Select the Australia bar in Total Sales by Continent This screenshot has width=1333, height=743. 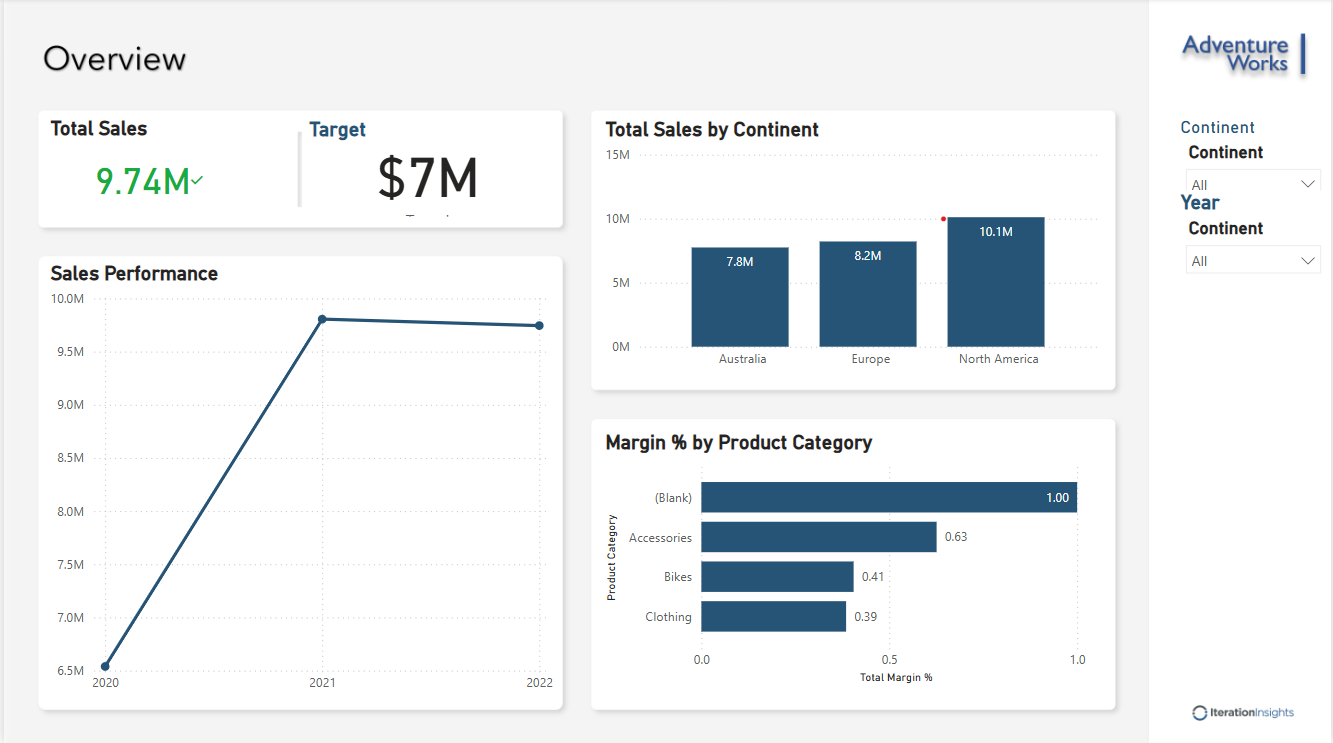click(740, 297)
